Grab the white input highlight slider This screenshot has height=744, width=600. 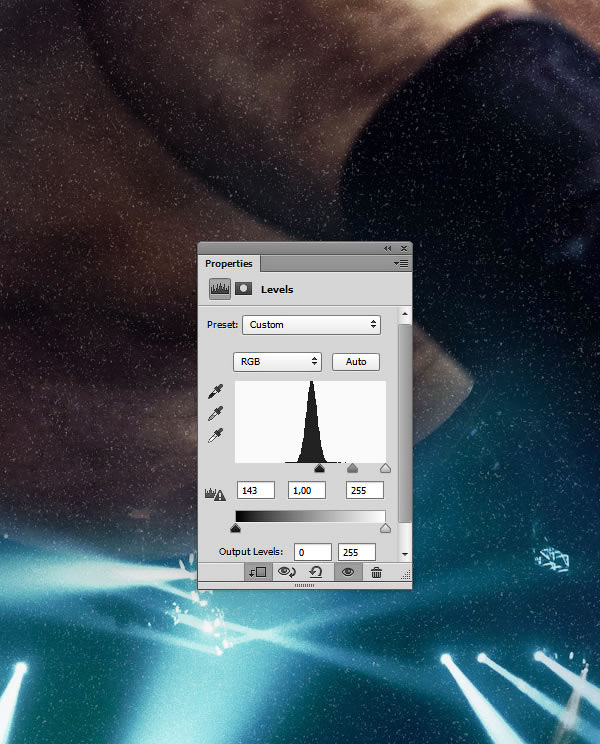click(385, 468)
